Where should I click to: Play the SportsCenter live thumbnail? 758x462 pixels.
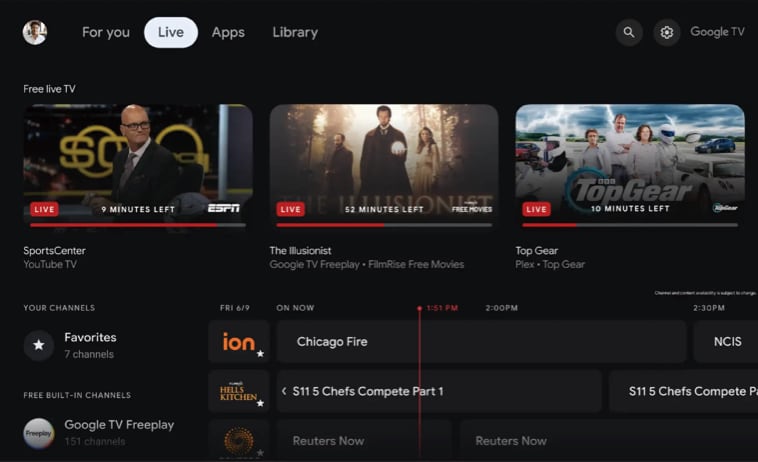138,166
